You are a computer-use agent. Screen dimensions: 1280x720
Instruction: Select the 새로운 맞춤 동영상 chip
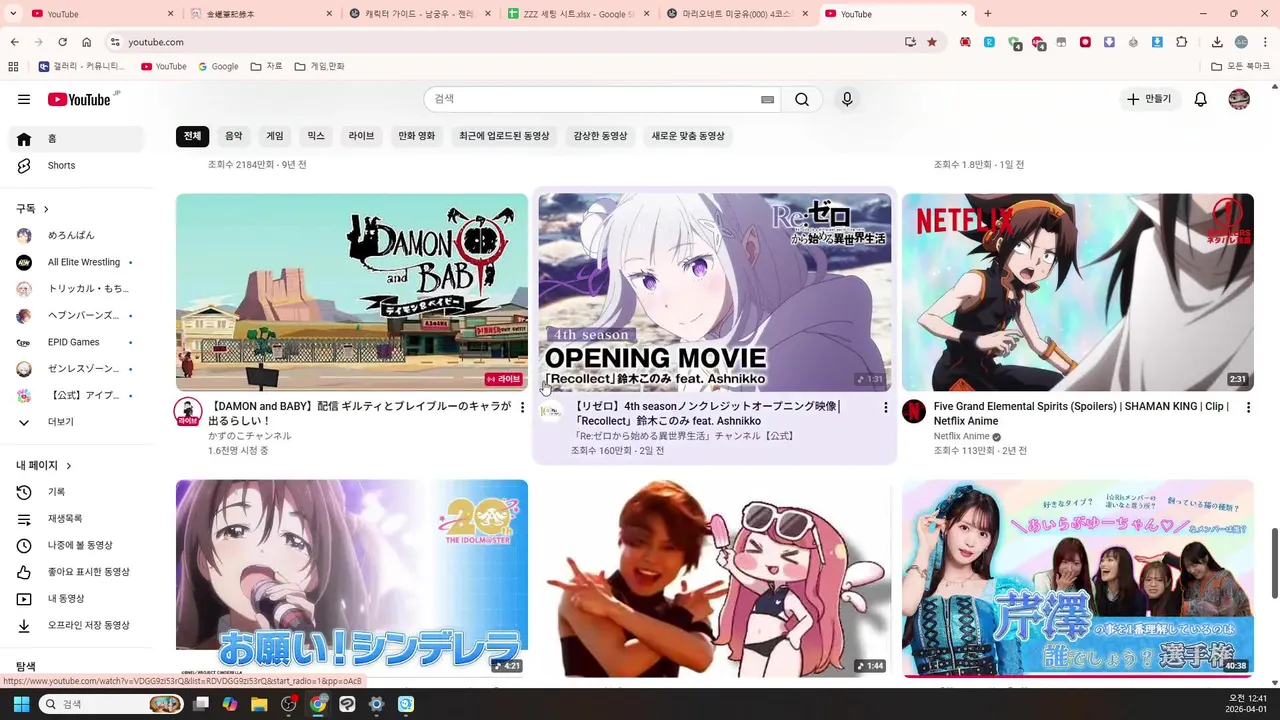[x=688, y=135]
